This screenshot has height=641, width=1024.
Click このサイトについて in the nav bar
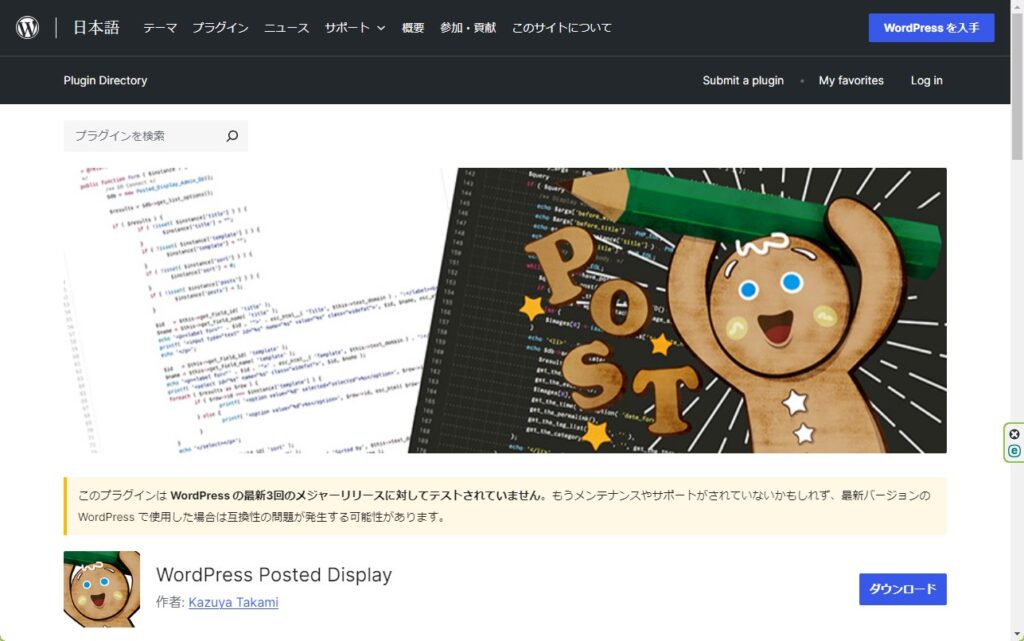pyautogui.click(x=561, y=28)
